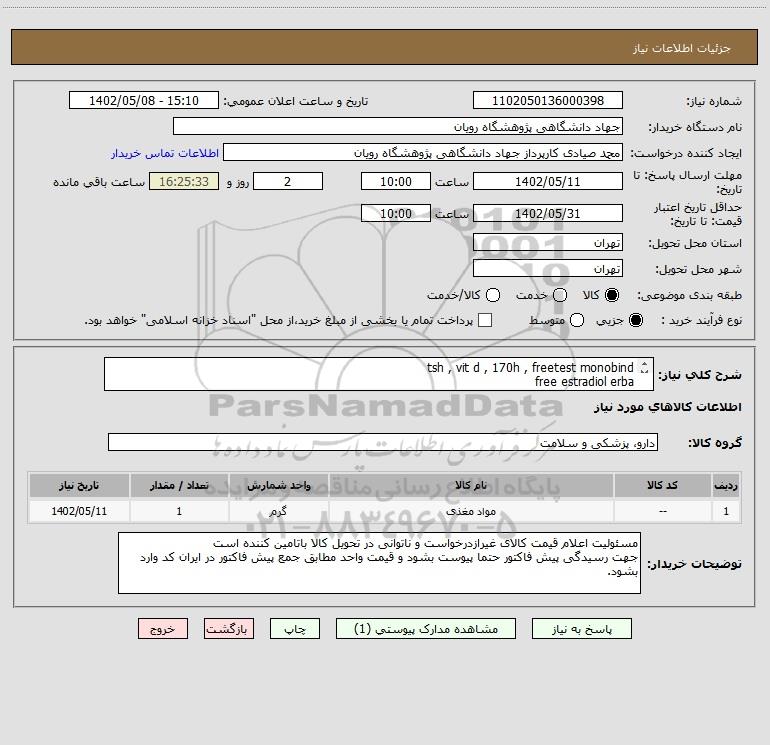Screen dimensions: 770x745
Task: Click the نام دستگاه خریدار field
Action: pos(398,126)
